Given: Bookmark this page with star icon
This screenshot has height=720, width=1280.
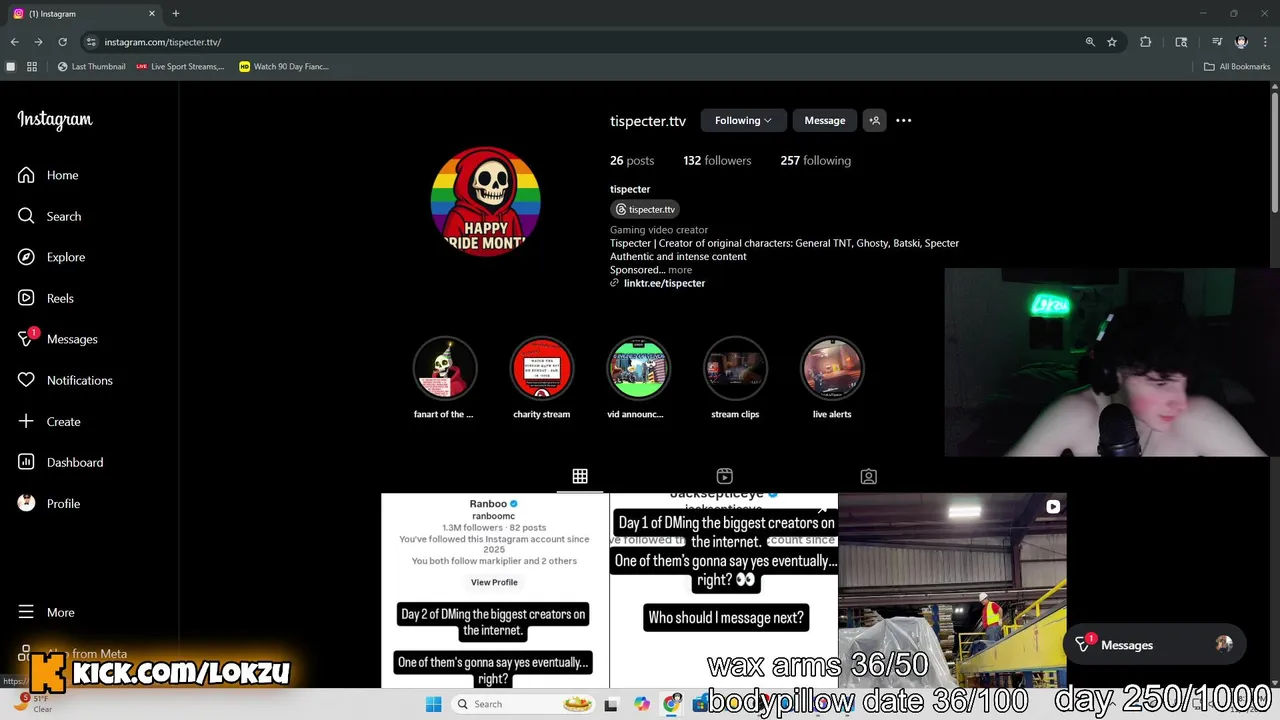Looking at the screenshot, I should click(1112, 42).
